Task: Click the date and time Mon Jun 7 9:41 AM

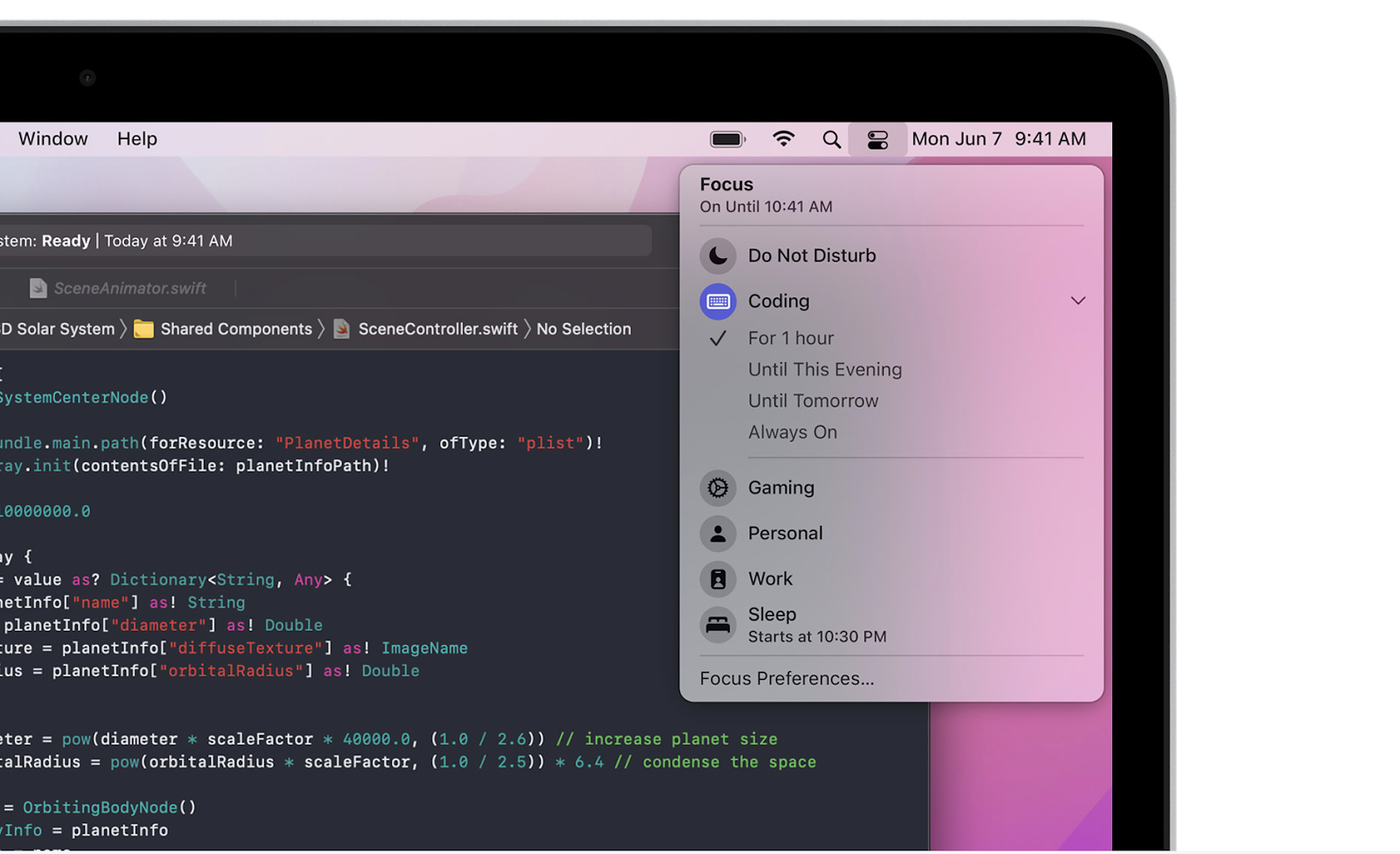Action: point(999,139)
